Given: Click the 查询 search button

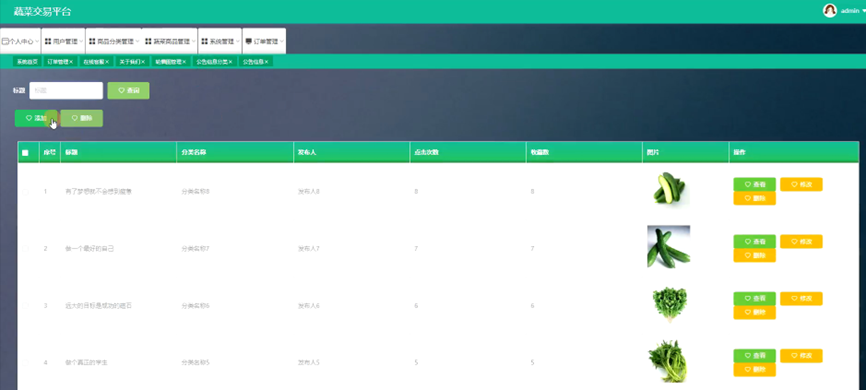Looking at the screenshot, I should [x=128, y=91].
